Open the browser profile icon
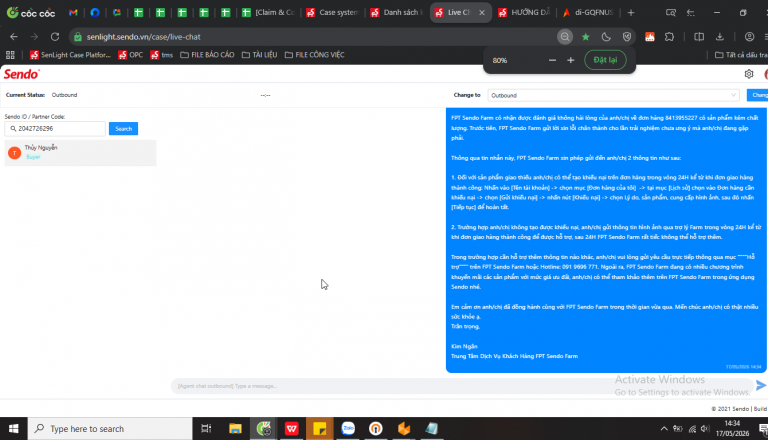 tap(749, 37)
